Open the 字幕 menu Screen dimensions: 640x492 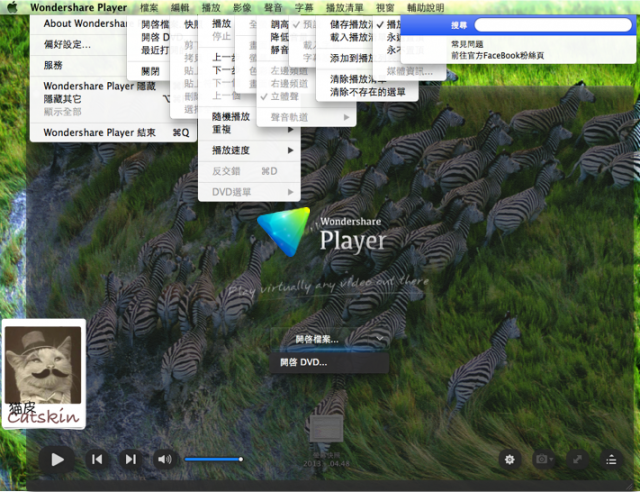(304, 7)
